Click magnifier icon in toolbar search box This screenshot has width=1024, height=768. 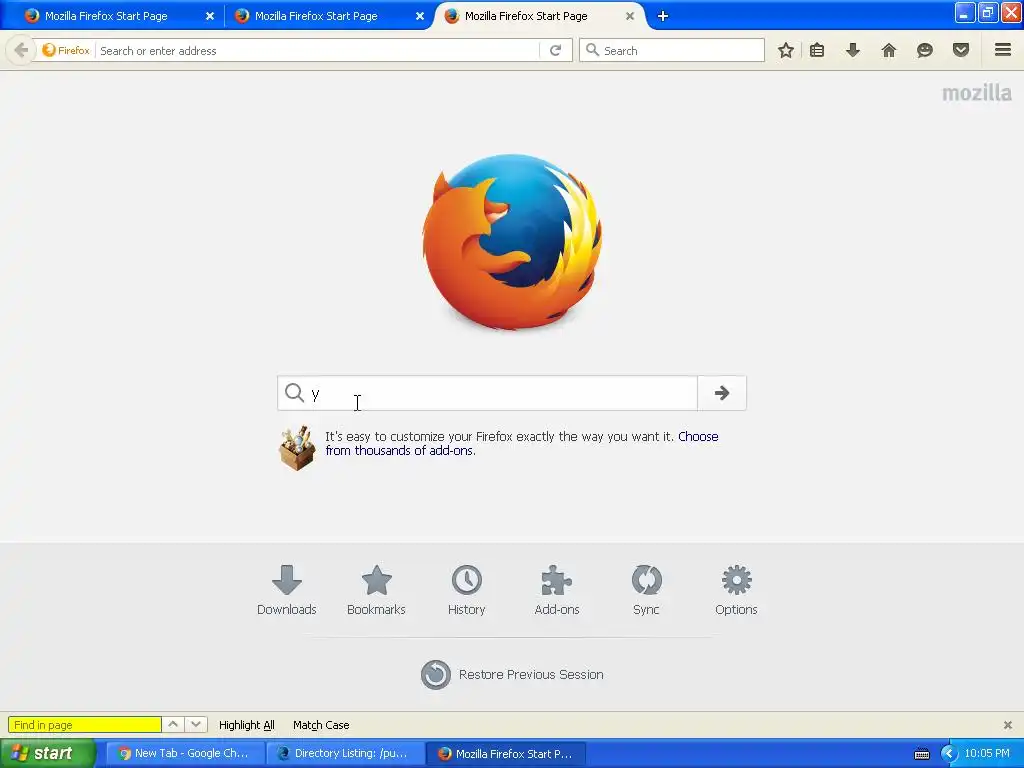[592, 50]
